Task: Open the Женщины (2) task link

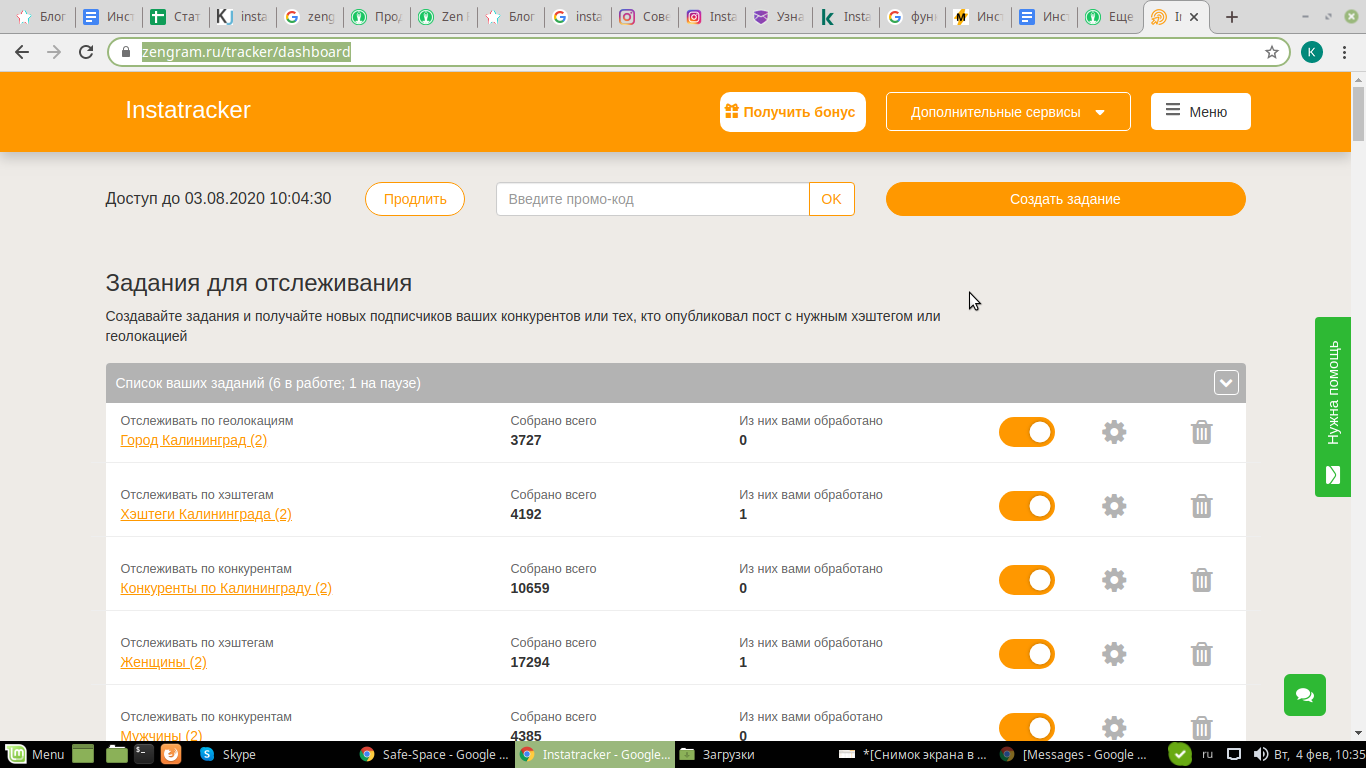Action: click(x=164, y=662)
